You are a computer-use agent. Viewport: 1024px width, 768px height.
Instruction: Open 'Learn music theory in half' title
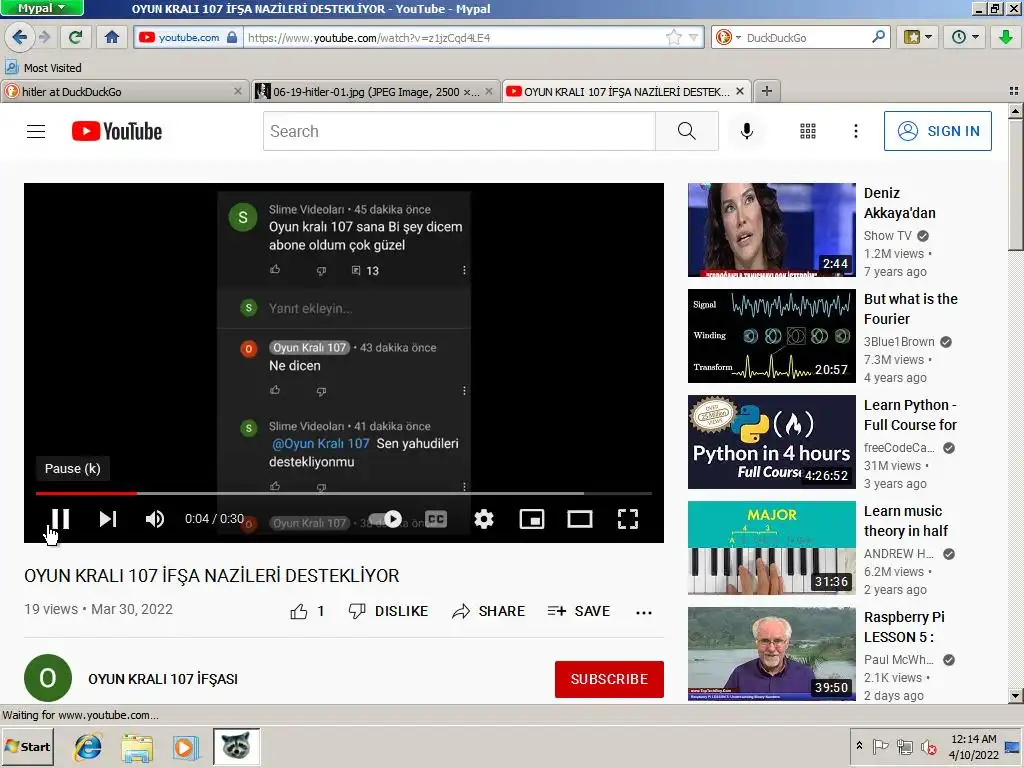coord(906,520)
